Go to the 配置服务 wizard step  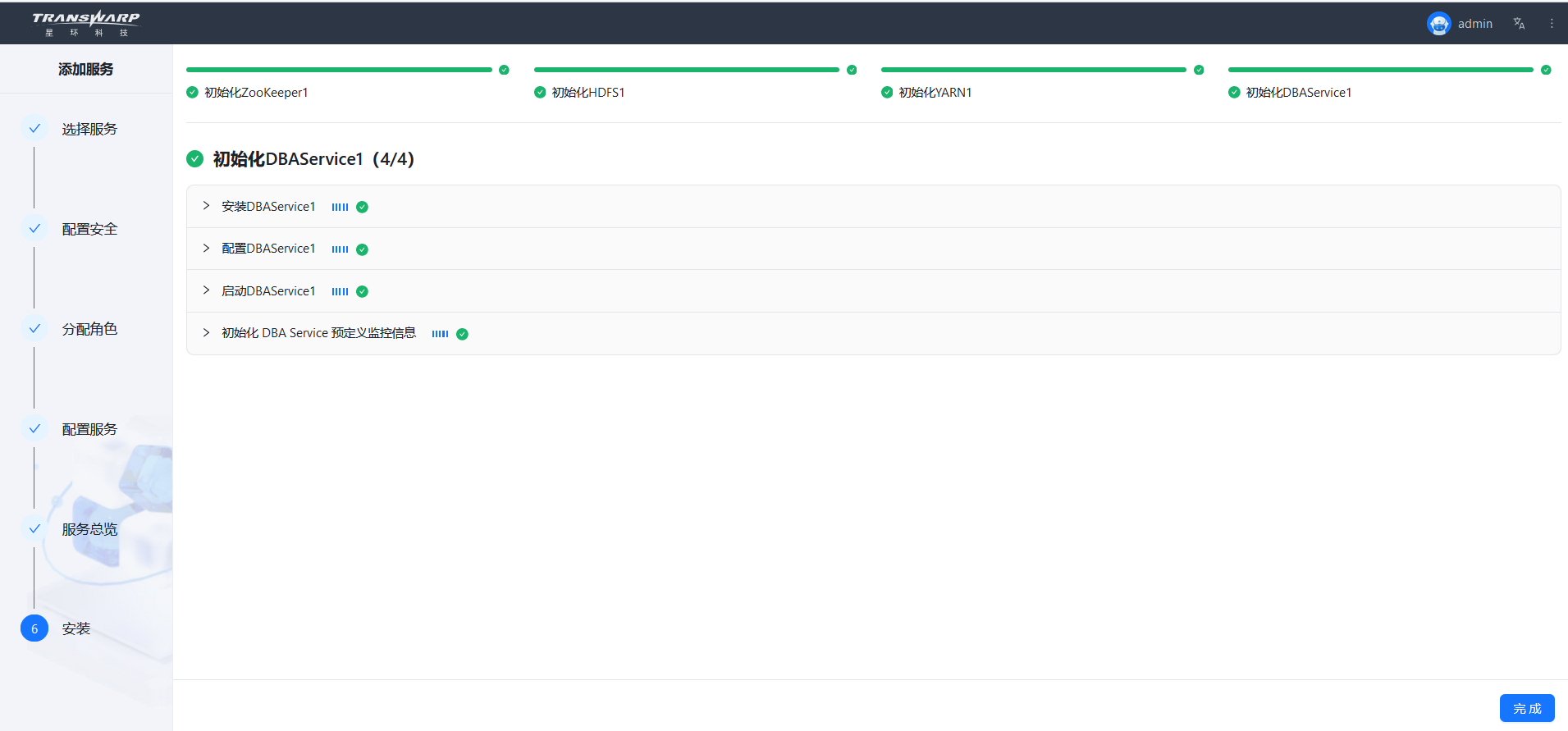coord(89,429)
